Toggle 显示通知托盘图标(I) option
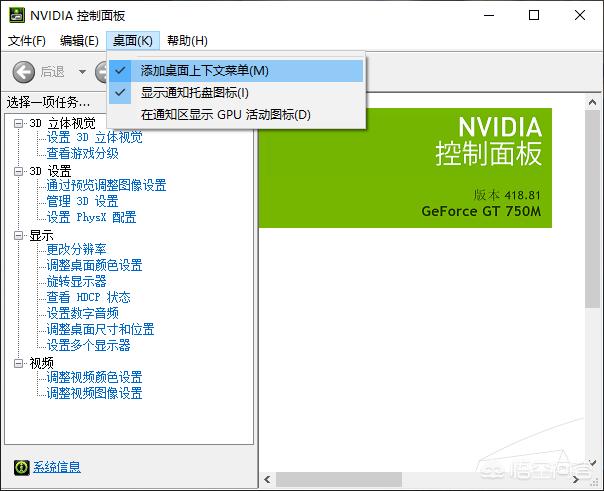This screenshot has width=604, height=491. [x=236, y=93]
